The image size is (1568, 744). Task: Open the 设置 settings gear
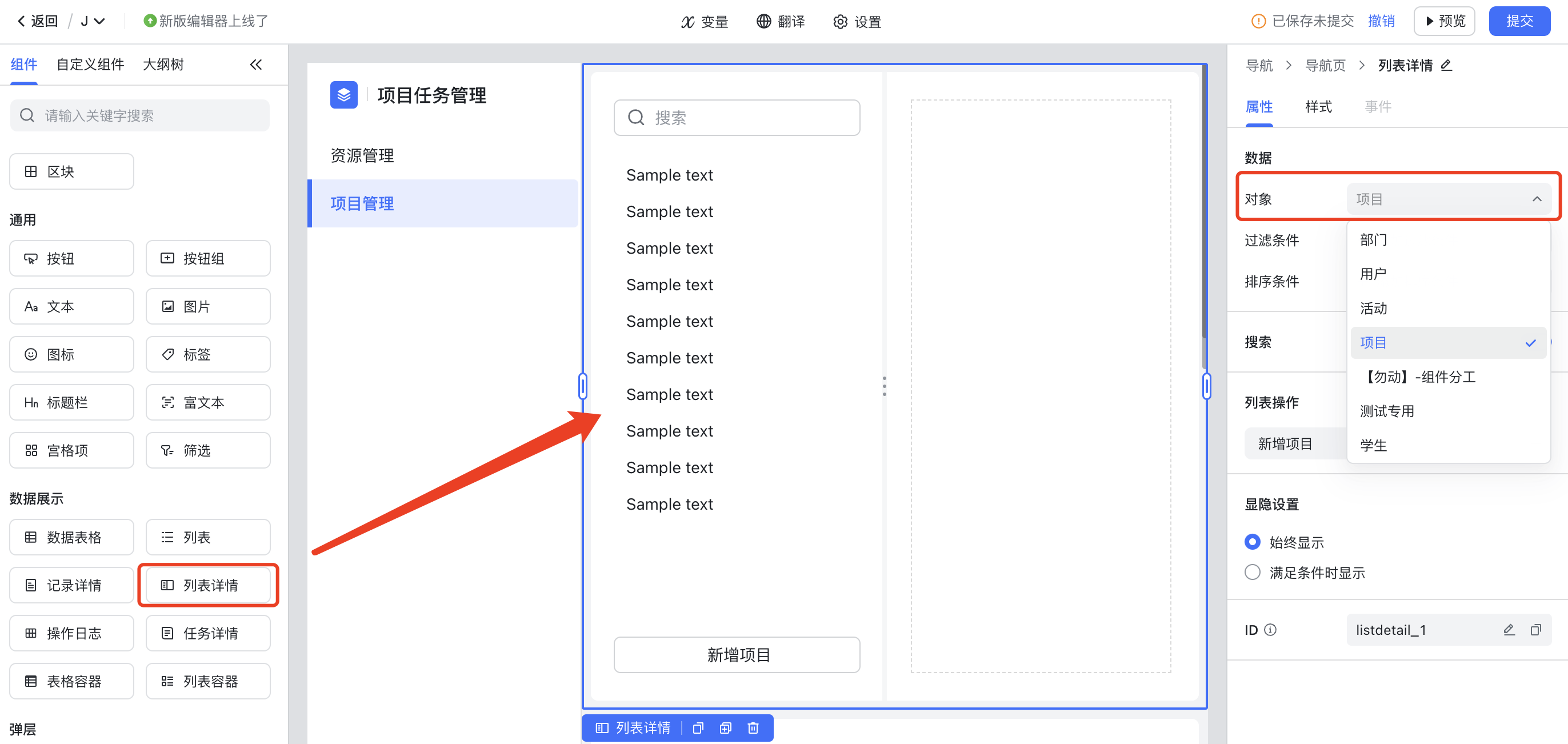857,22
